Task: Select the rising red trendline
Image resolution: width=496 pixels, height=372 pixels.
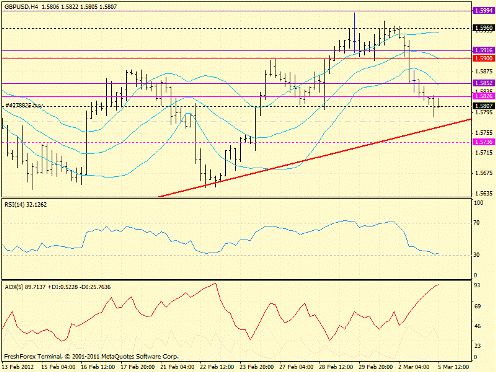Action: click(x=314, y=158)
